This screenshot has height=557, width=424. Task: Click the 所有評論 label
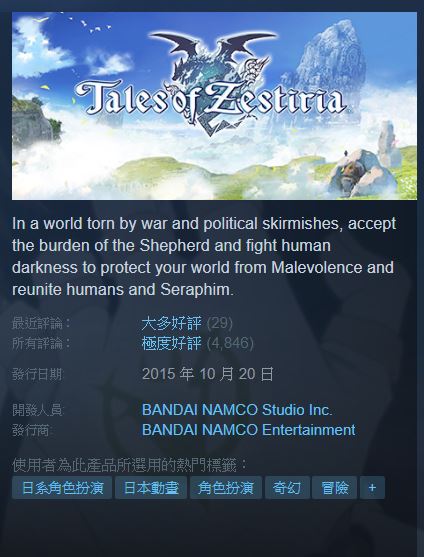[x=42, y=343]
